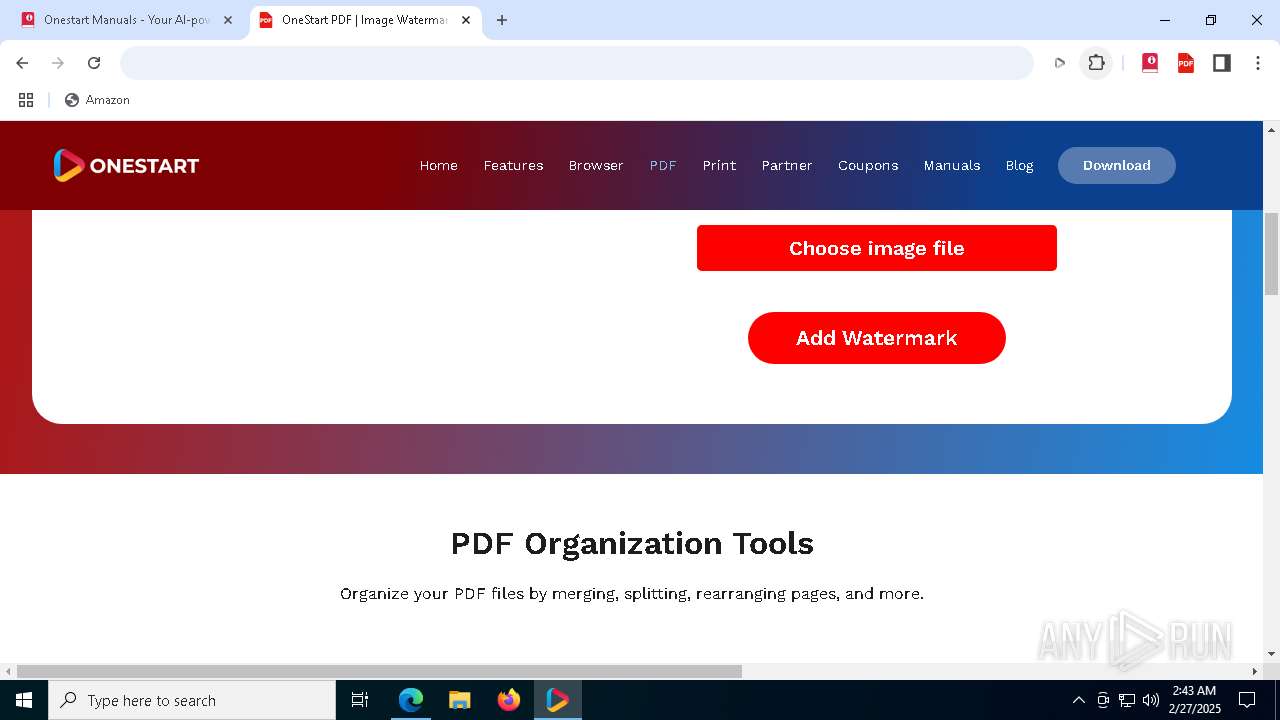This screenshot has height=720, width=1280.
Task: Click the address bar field
Action: coord(577,63)
